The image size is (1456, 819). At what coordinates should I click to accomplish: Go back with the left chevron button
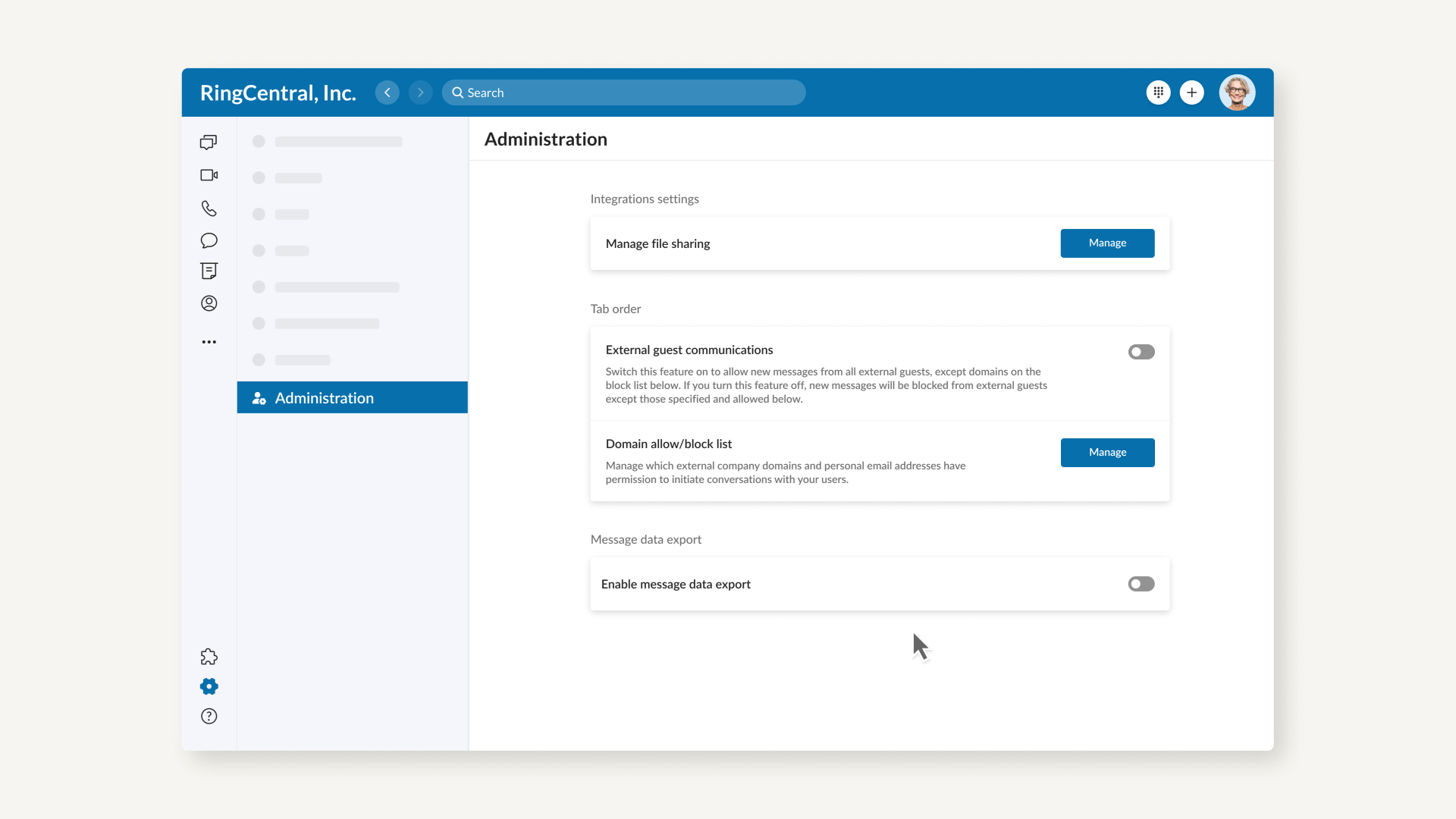[x=387, y=93]
